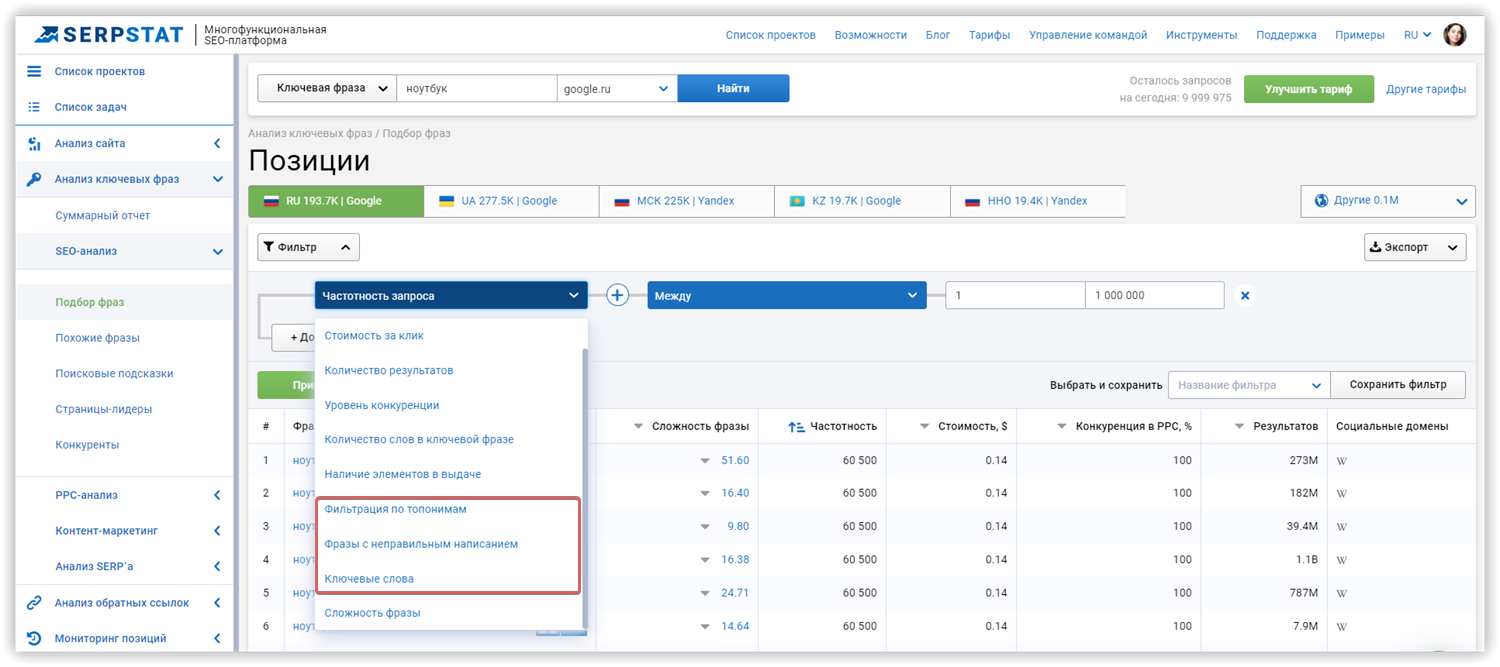The image size is (1500, 667).
Task: Click the round plus icon after Частотность запроса
Action: tap(618, 295)
